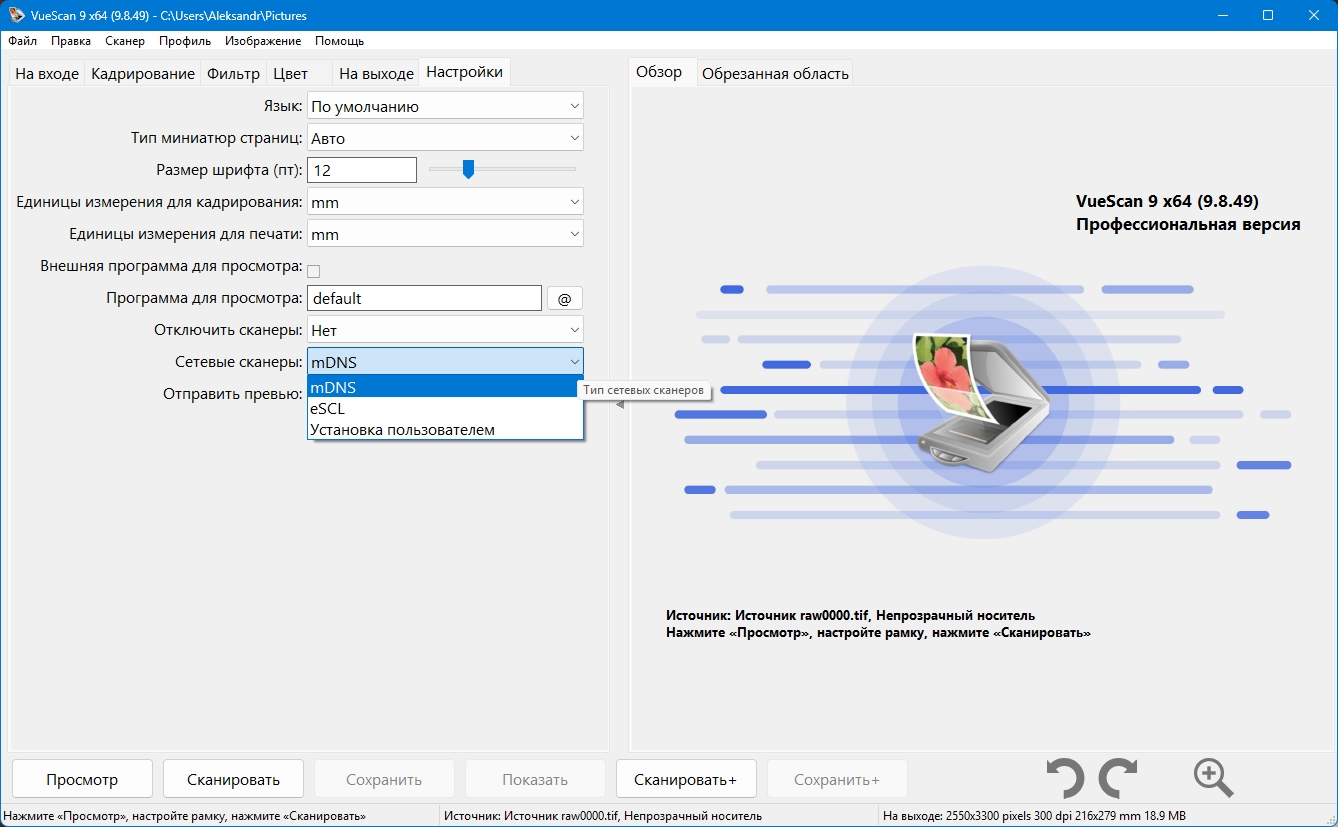
Task: Select mDNS in the dropdown list
Action: (x=445, y=387)
